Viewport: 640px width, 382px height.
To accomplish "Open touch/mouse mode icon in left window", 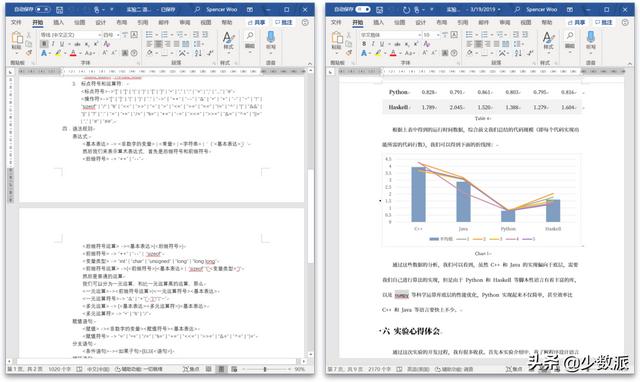I will tap(97, 9).
